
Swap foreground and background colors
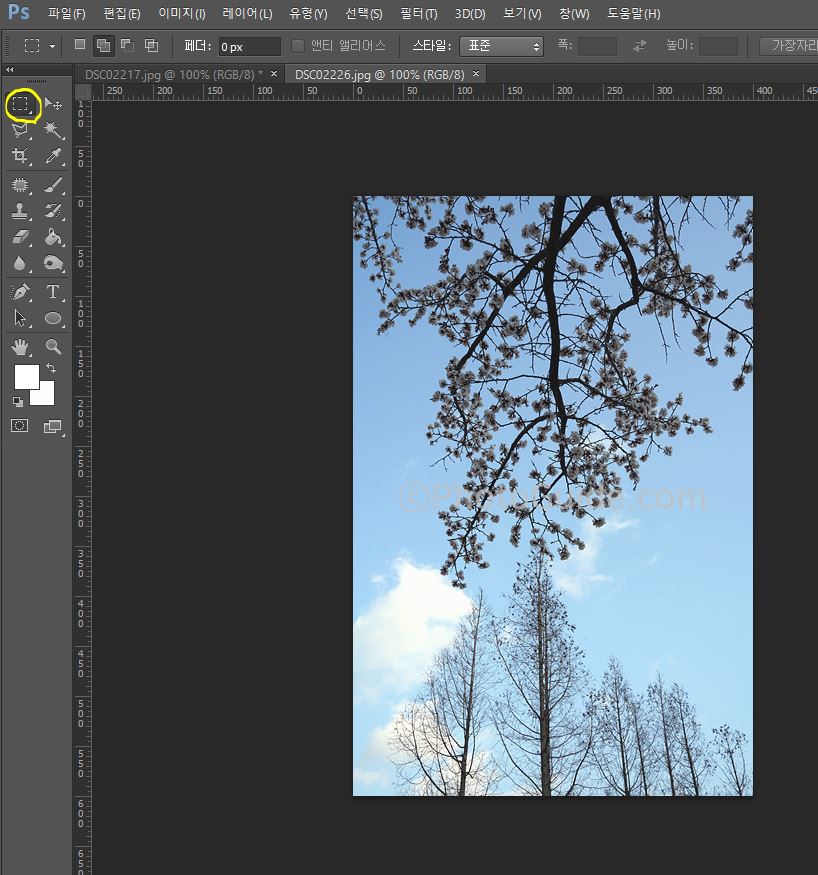(x=51, y=368)
